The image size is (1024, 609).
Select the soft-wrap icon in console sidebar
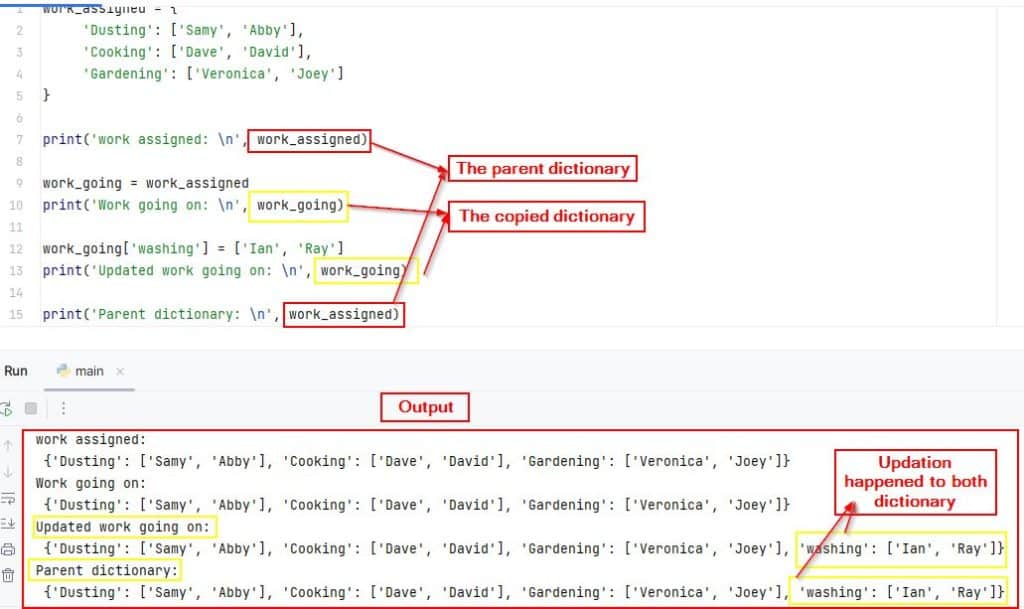(x=10, y=498)
